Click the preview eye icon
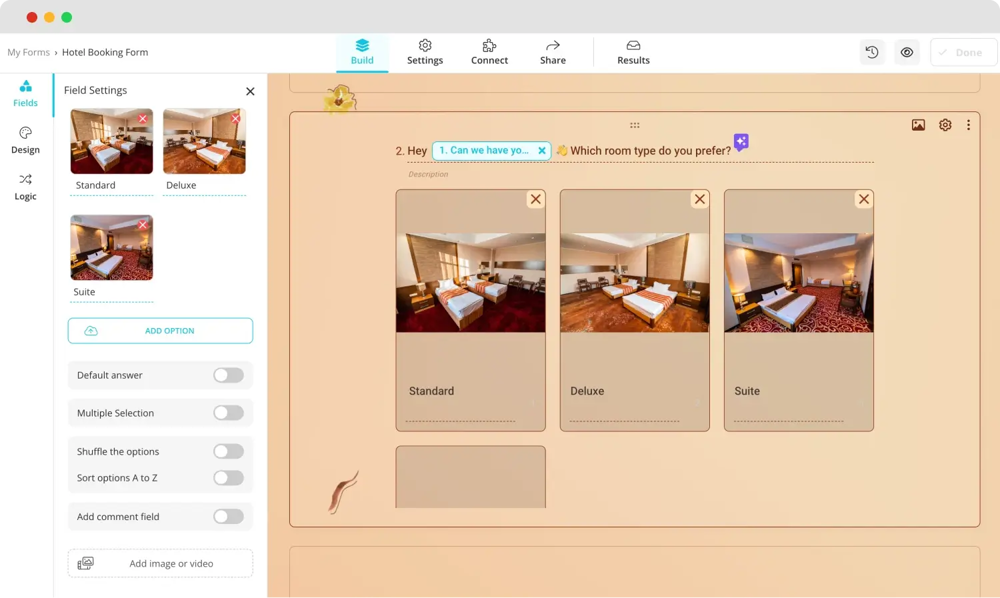Viewport: 1000px width, 598px height. [x=907, y=52]
